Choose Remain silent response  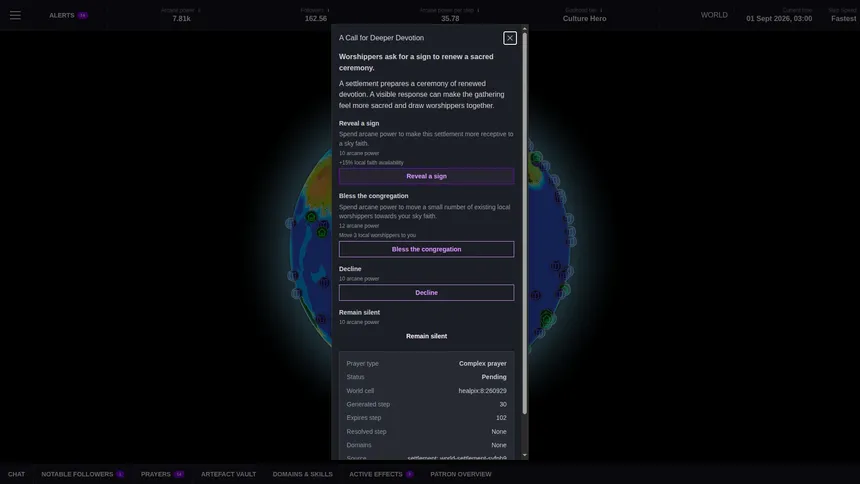point(426,336)
